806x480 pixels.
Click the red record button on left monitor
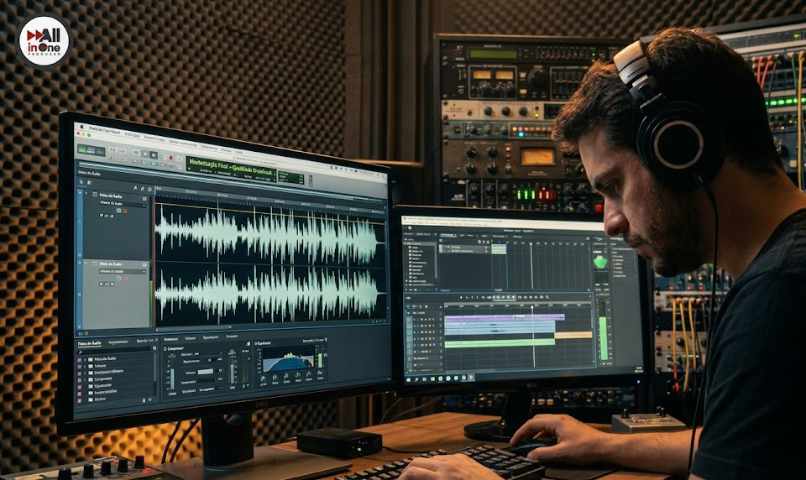click(x=171, y=157)
